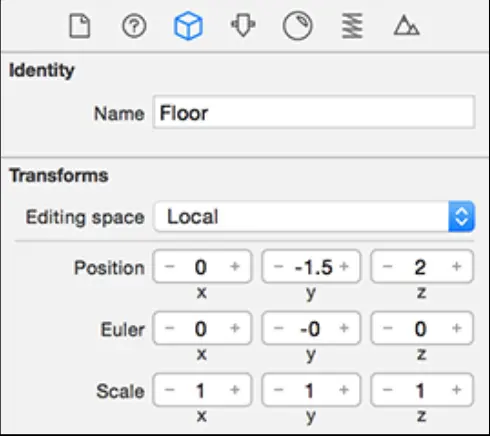
Task: Click the Name field containing Floor
Action: [314, 112]
